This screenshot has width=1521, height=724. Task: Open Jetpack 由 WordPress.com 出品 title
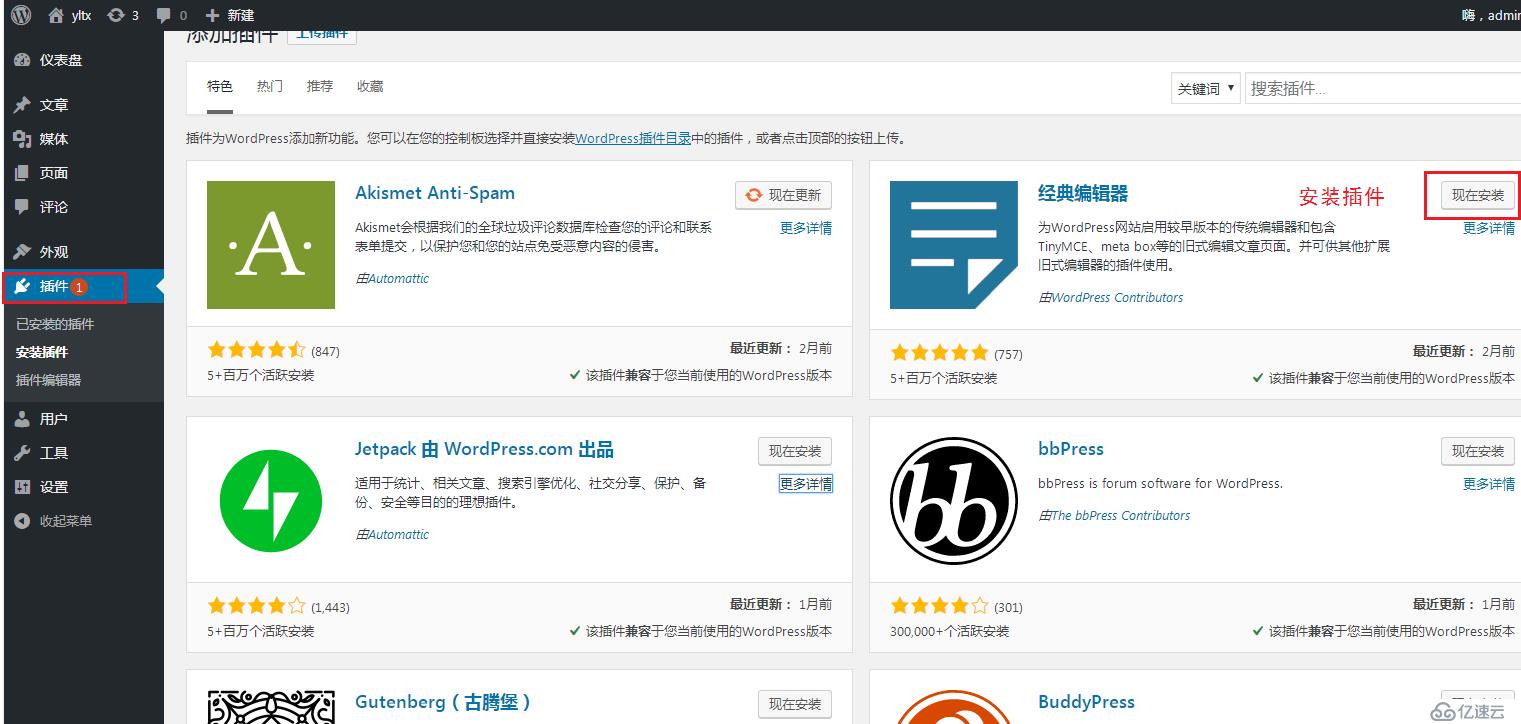pos(484,449)
